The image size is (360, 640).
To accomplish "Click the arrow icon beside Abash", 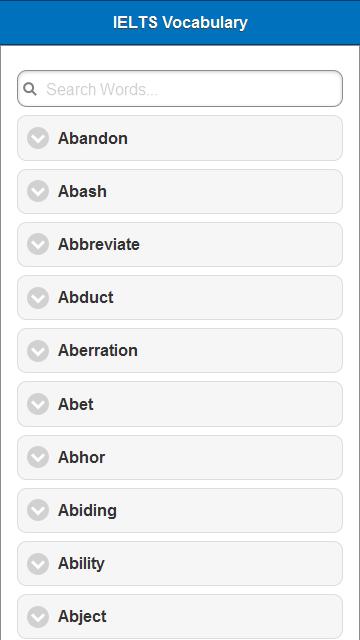I will [x=38, y=191].
